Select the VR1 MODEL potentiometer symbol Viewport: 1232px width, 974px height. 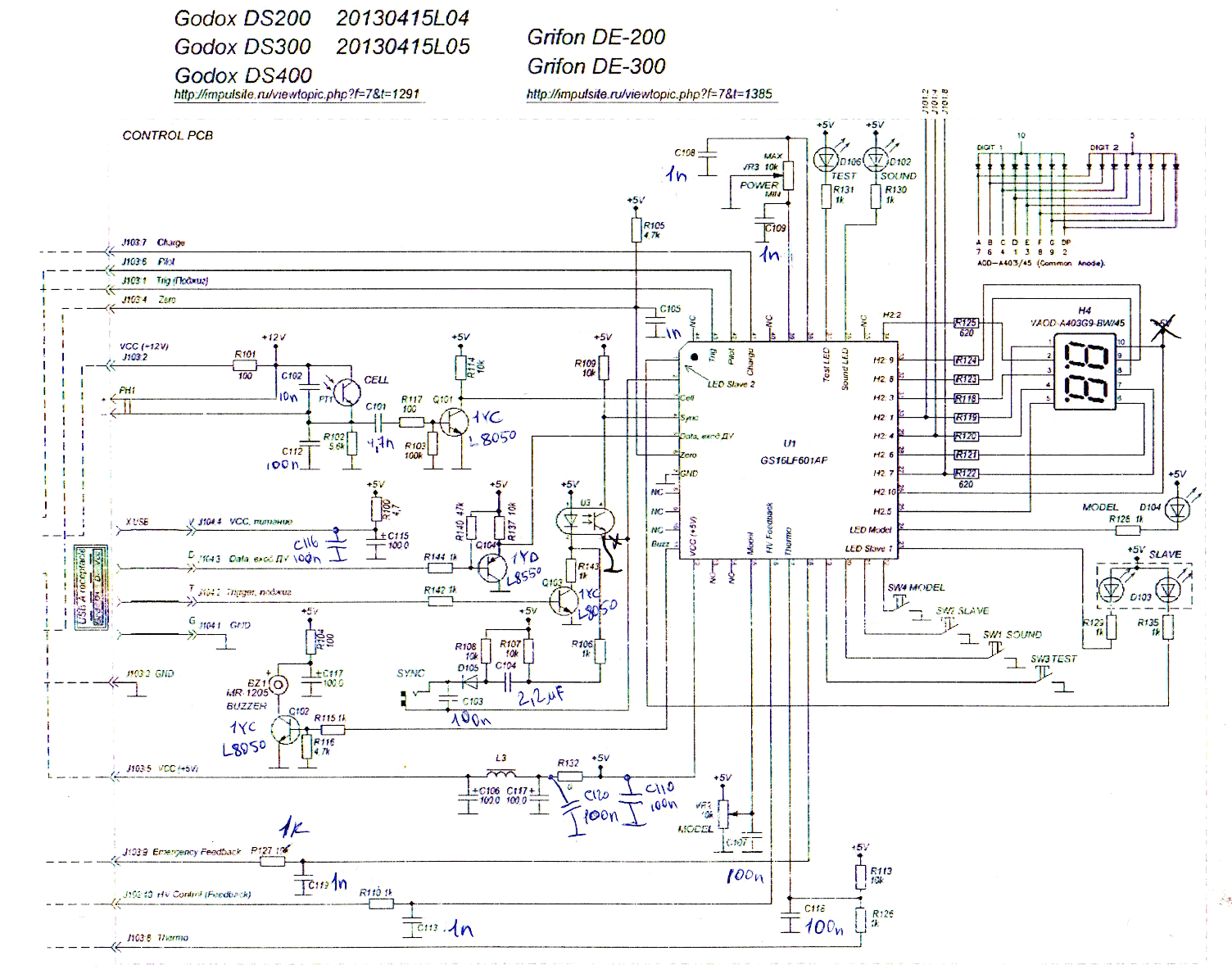(x=722, y=814)
